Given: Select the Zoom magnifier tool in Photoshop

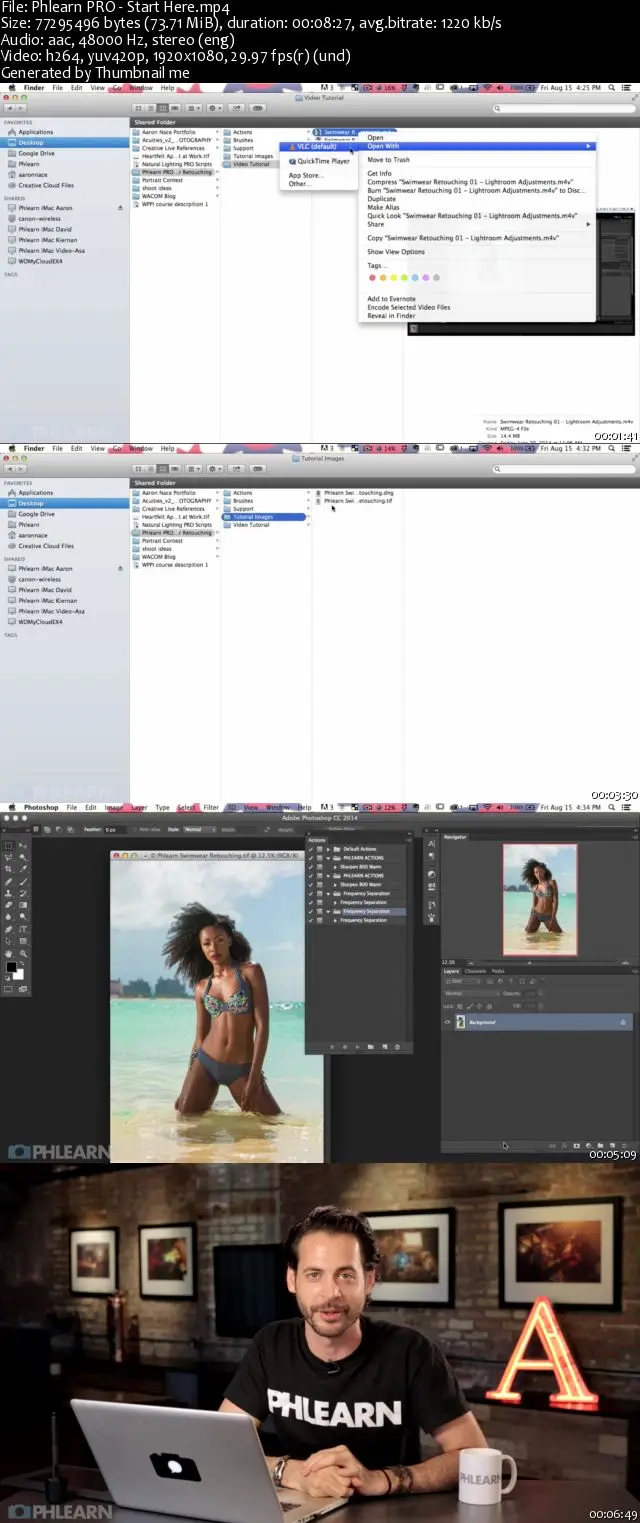Looking at the screenshot, I should click(22, 952).
